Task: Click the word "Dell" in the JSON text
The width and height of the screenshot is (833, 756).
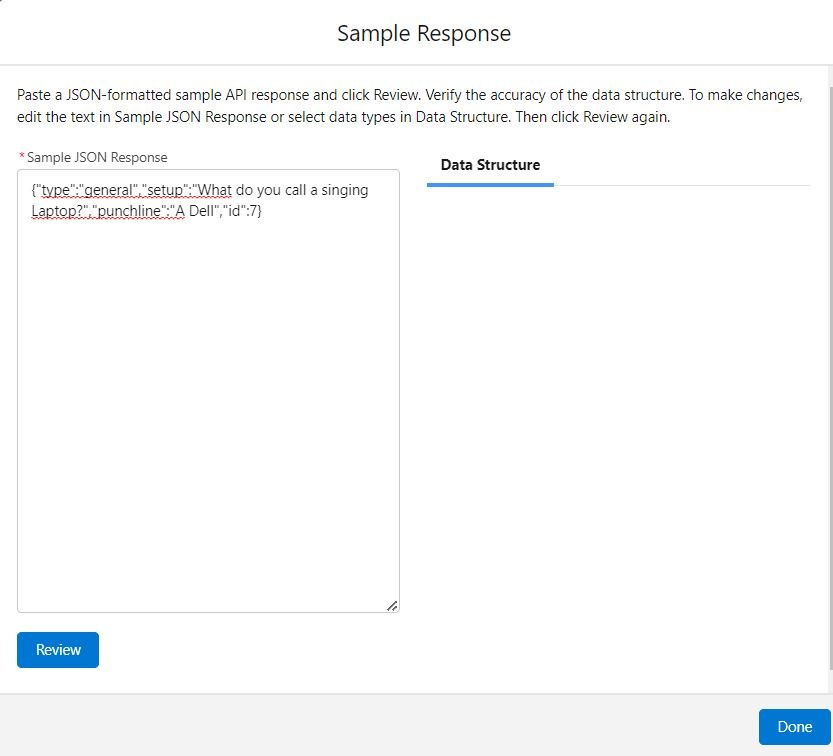Action: click(x=201, y=211)
